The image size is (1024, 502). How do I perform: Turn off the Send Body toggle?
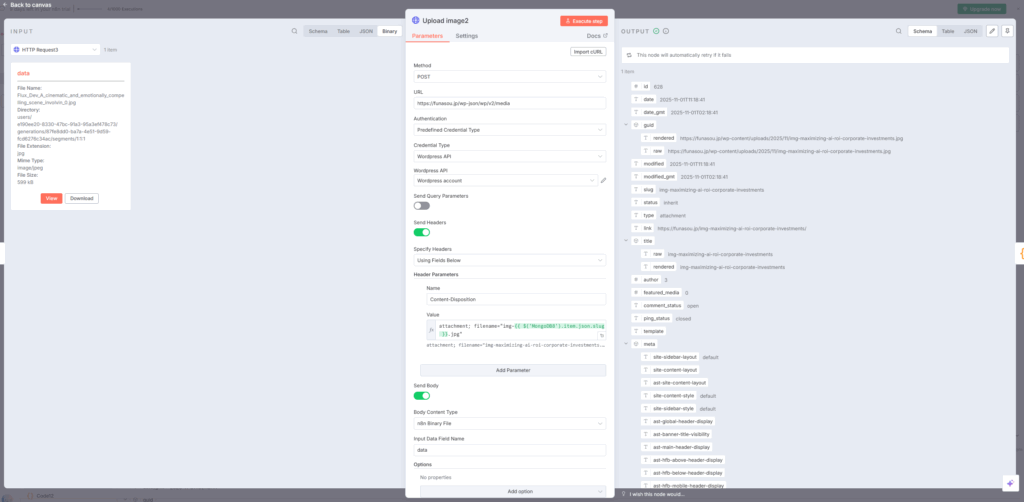pos(422,395)
